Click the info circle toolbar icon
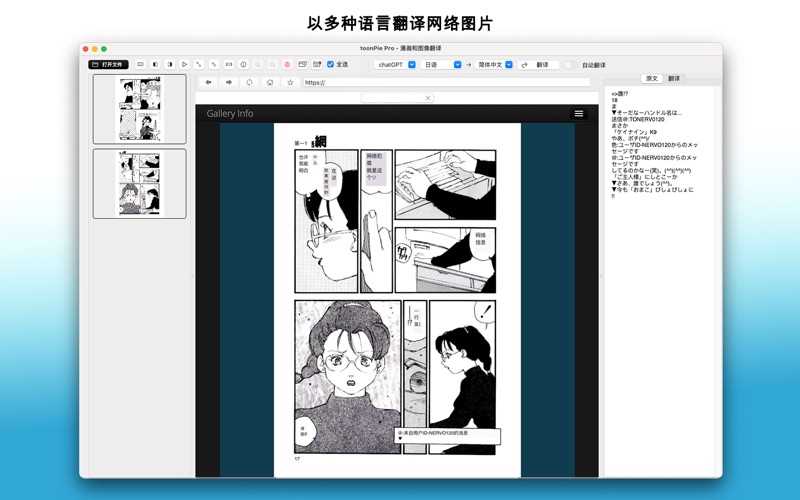The image size is (800, 500). 243,64
